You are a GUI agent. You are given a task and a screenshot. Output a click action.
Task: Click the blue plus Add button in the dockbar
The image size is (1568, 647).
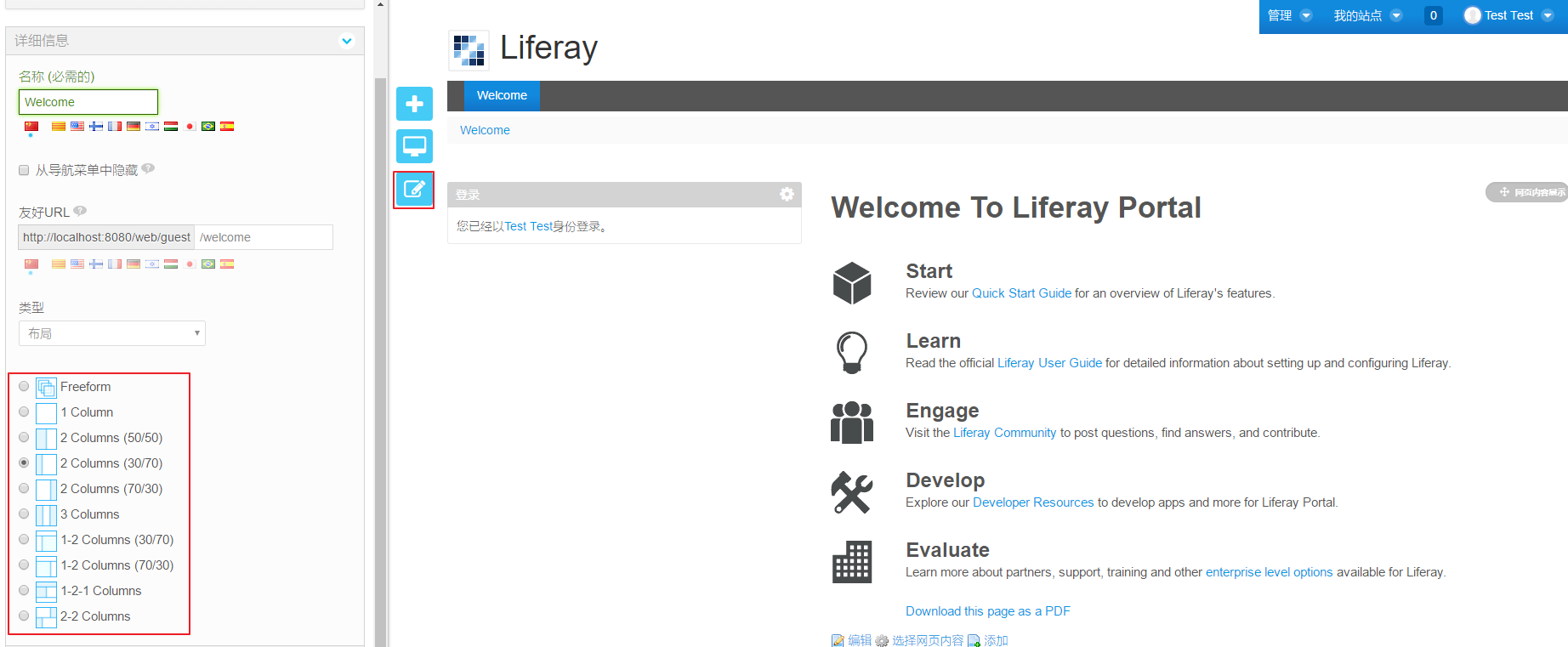[414, 104]
